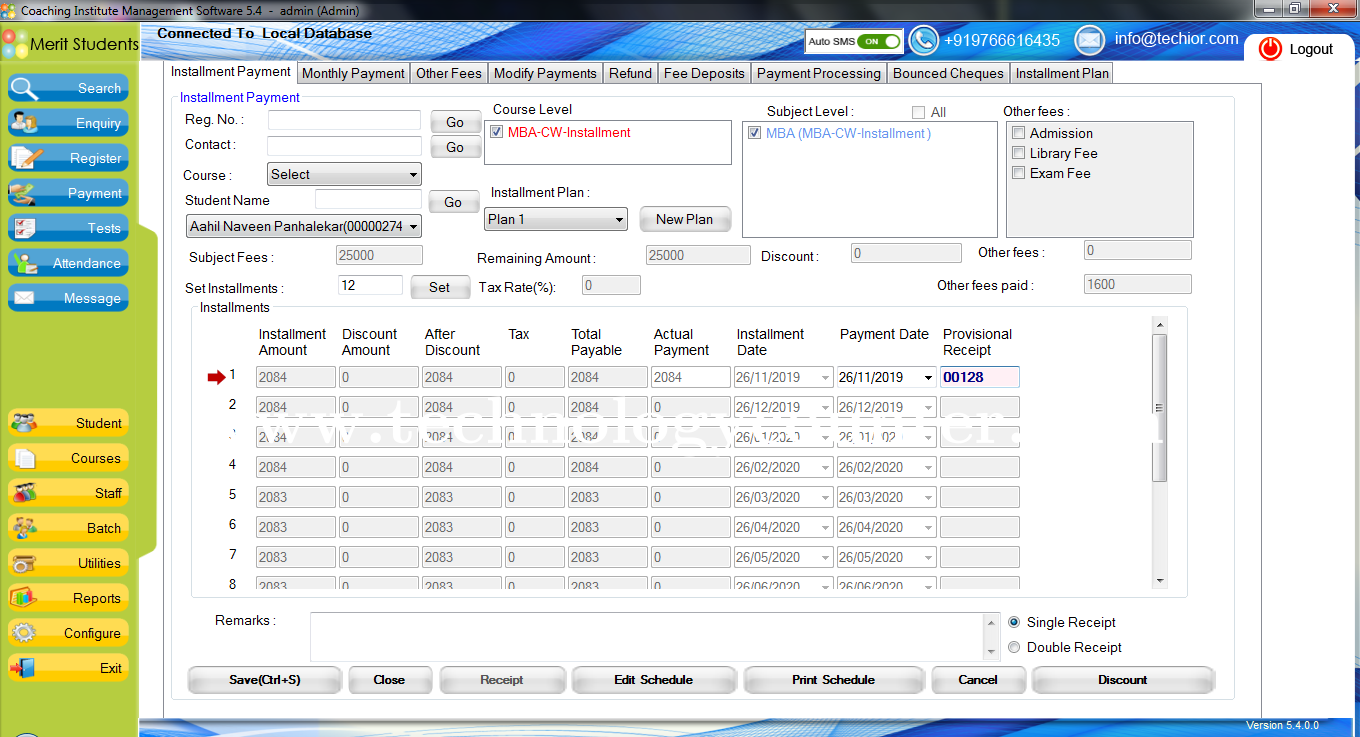
Task: Open the Search sidebar button
Action: [68, 88]
